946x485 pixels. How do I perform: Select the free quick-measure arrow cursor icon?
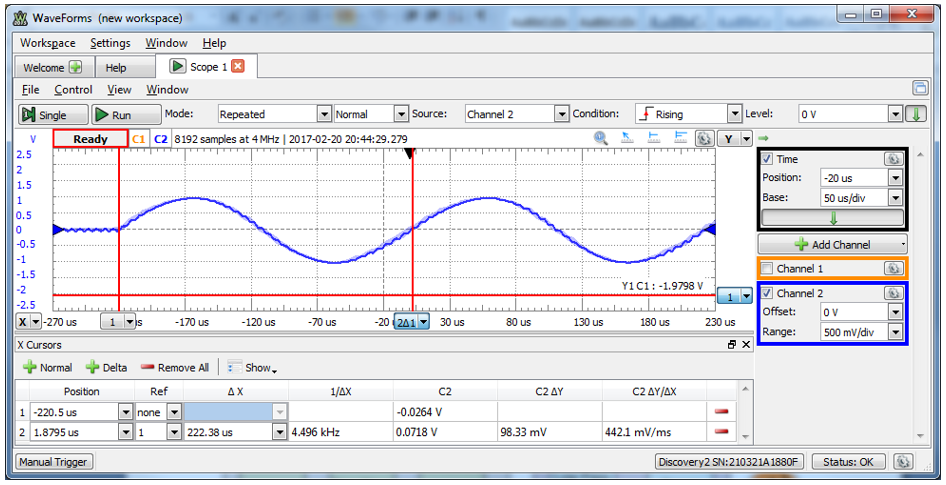627,138
